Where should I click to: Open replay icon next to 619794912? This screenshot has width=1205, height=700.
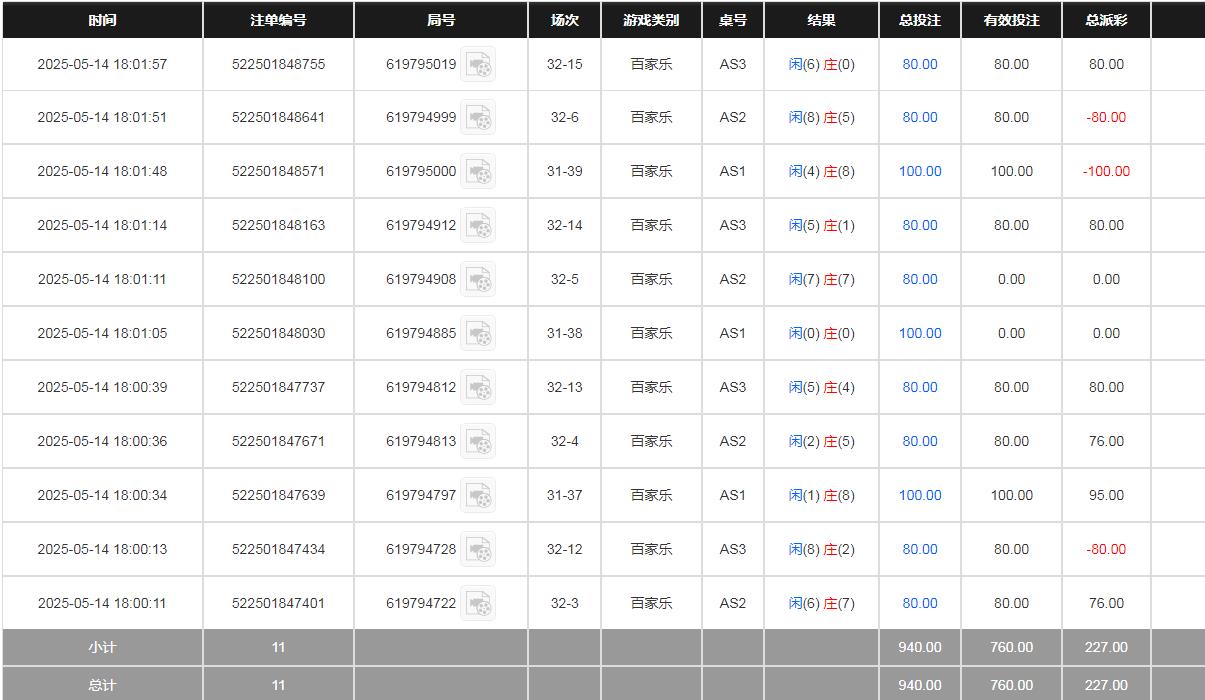click(x=478, y=226)
